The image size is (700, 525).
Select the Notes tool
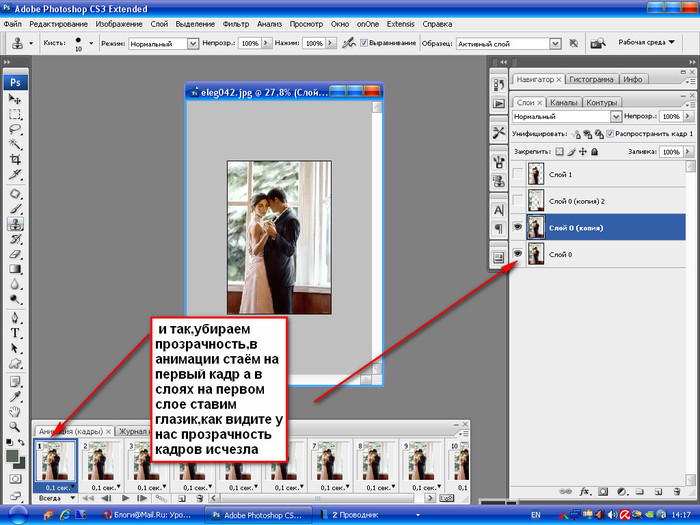point(15,382)
